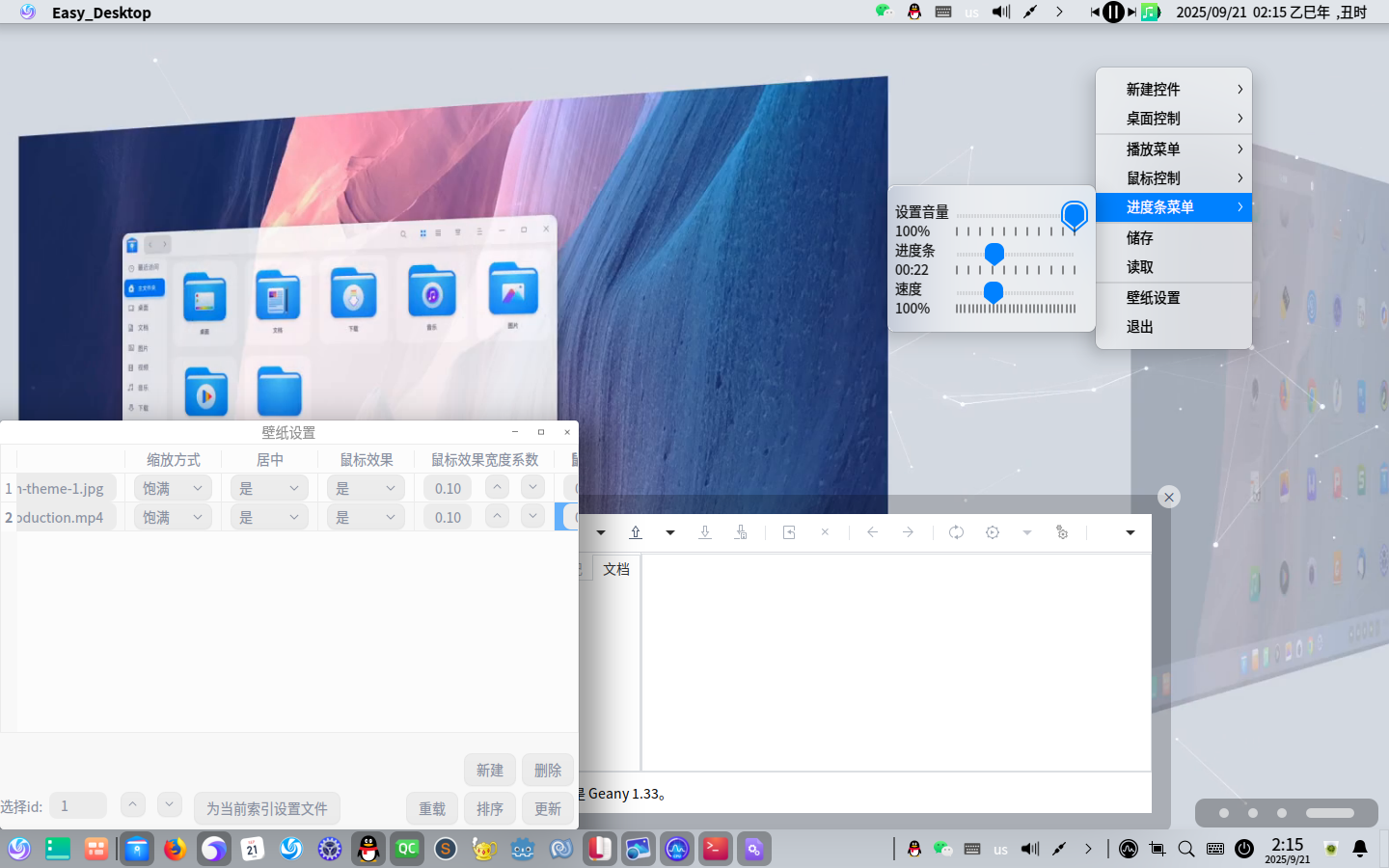The height and width of the screenshot is (868, 1389).
Task: Launch Firefox from the dock
Action: pos(175,849)
